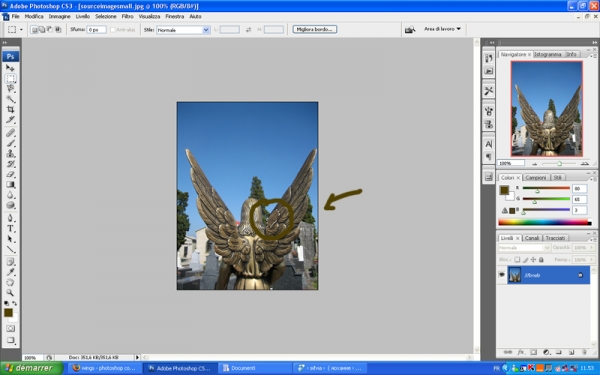Select the Healing Brush tool
600x375 pixels.
[10, 133]
